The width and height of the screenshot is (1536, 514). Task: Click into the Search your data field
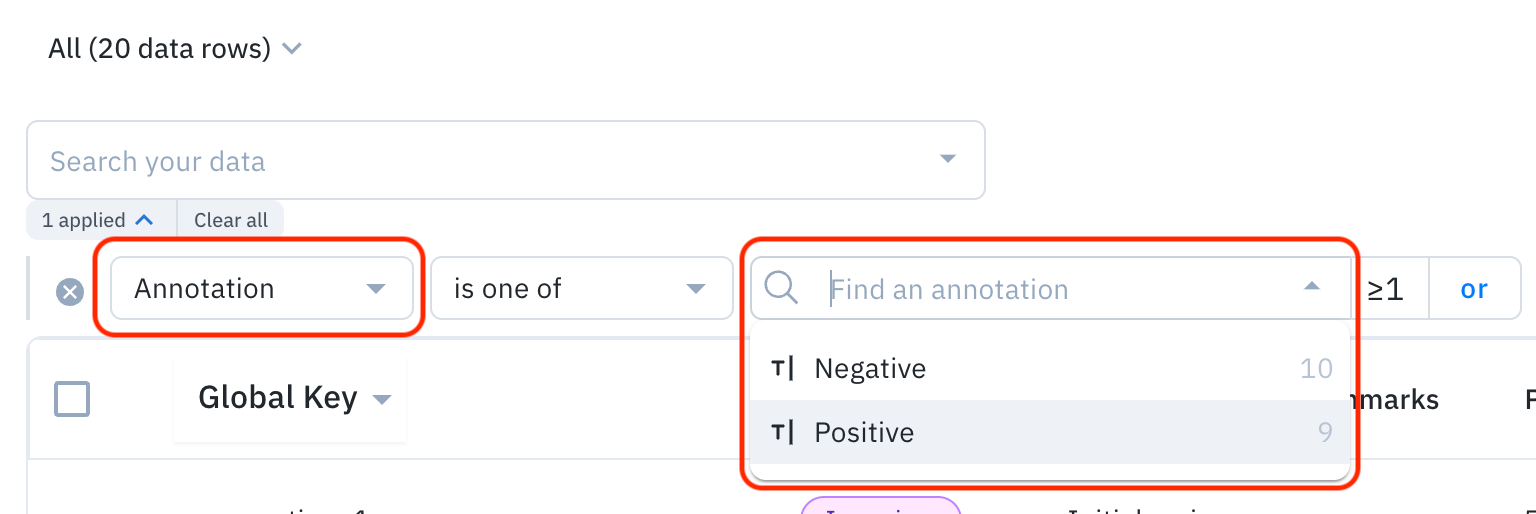coord(480,161)
